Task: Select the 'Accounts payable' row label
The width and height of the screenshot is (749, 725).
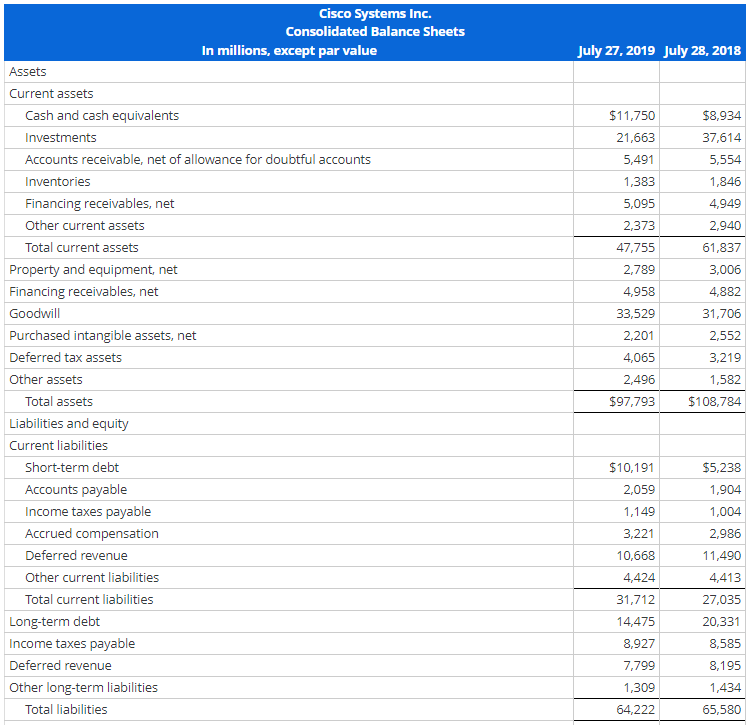Action: (x=76, y=490)
